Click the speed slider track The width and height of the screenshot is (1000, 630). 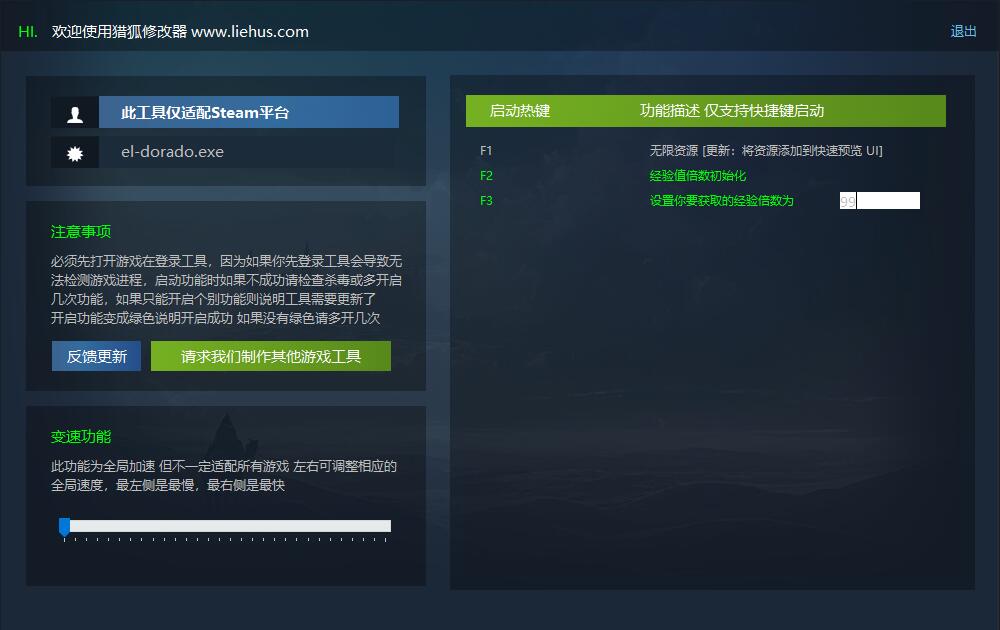pyautogui.click(x=225, y=526)
